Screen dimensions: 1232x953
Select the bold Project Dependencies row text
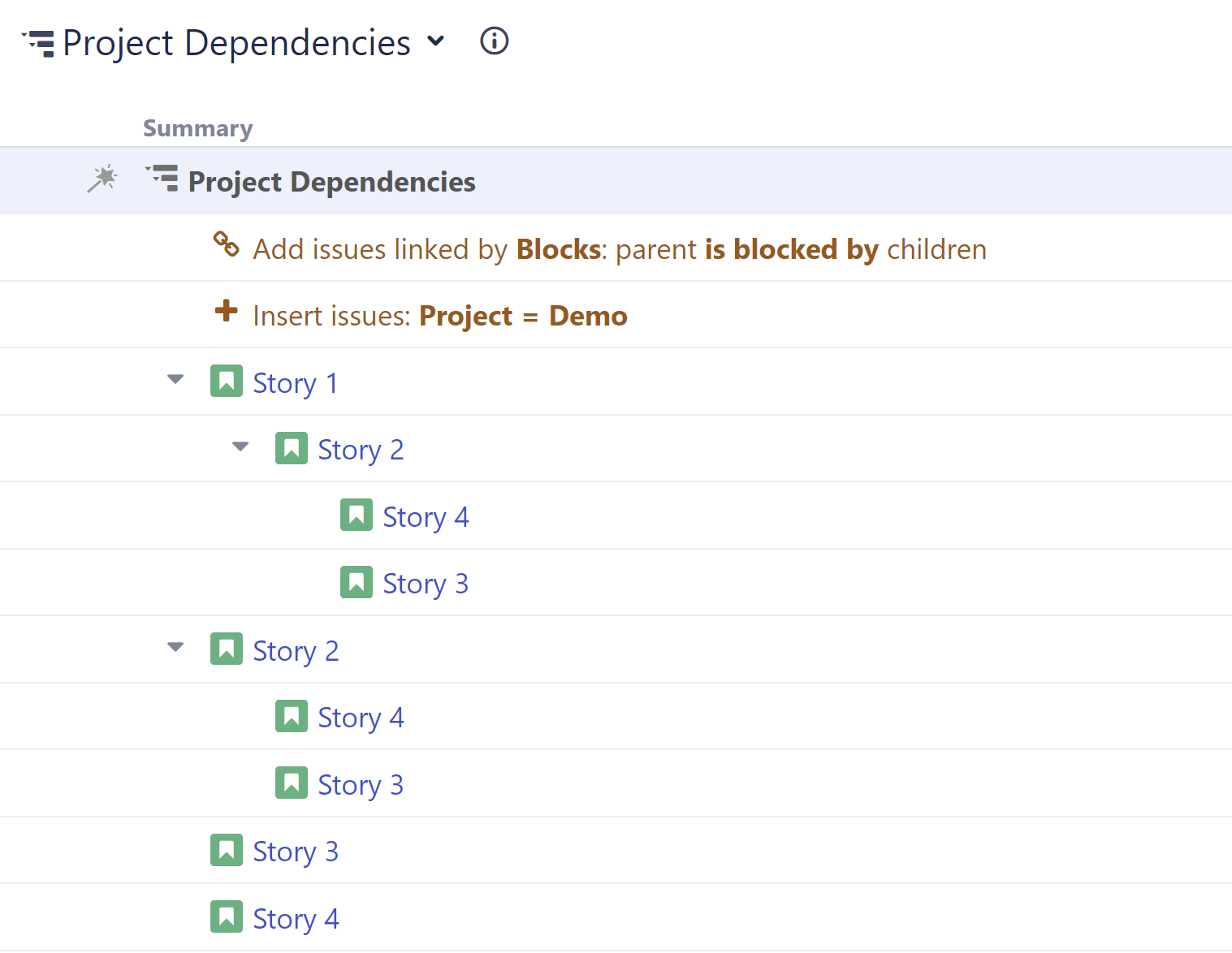pyautogui.click(x=331, y=182)
